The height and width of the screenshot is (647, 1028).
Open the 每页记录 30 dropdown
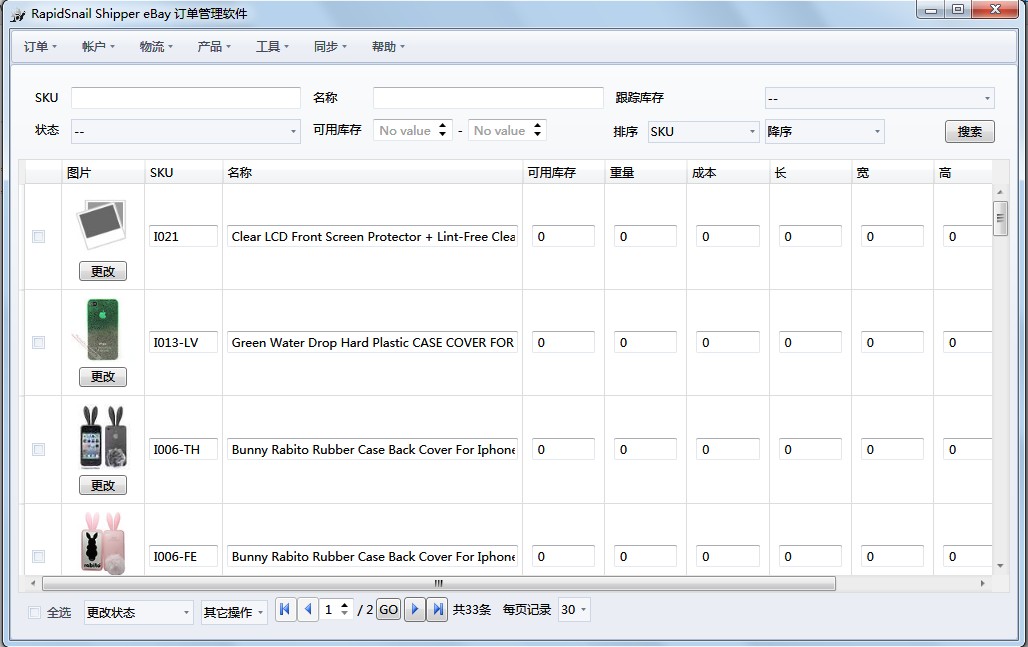pos(574,610)
